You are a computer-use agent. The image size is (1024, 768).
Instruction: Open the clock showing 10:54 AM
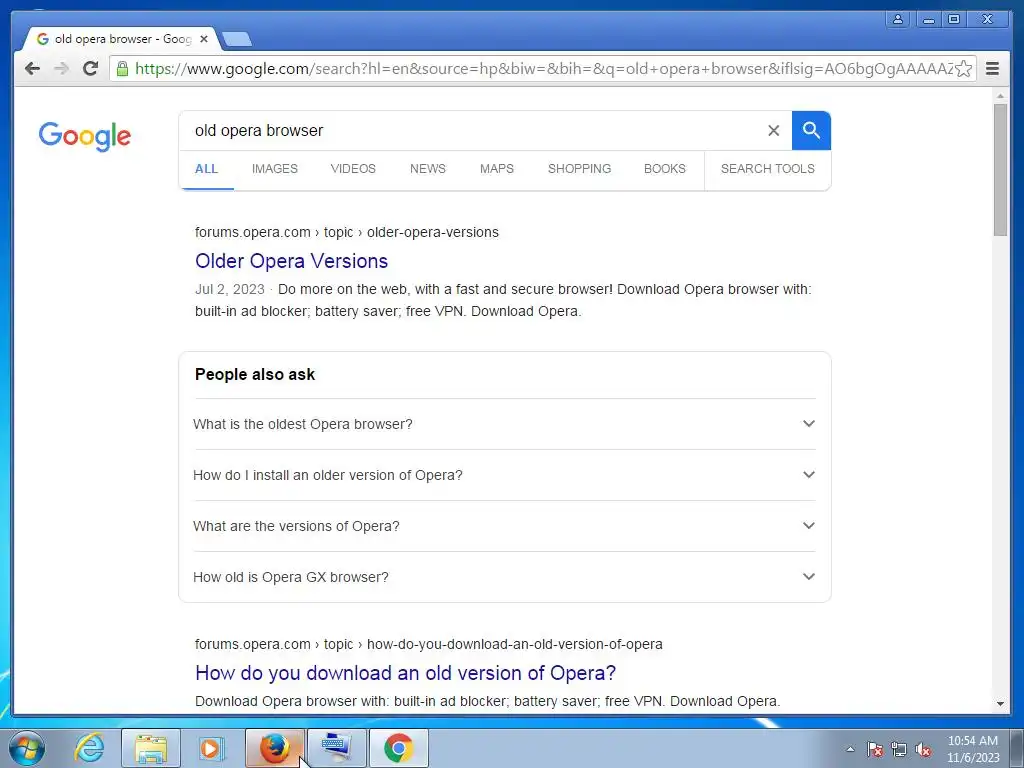(973, 749)
